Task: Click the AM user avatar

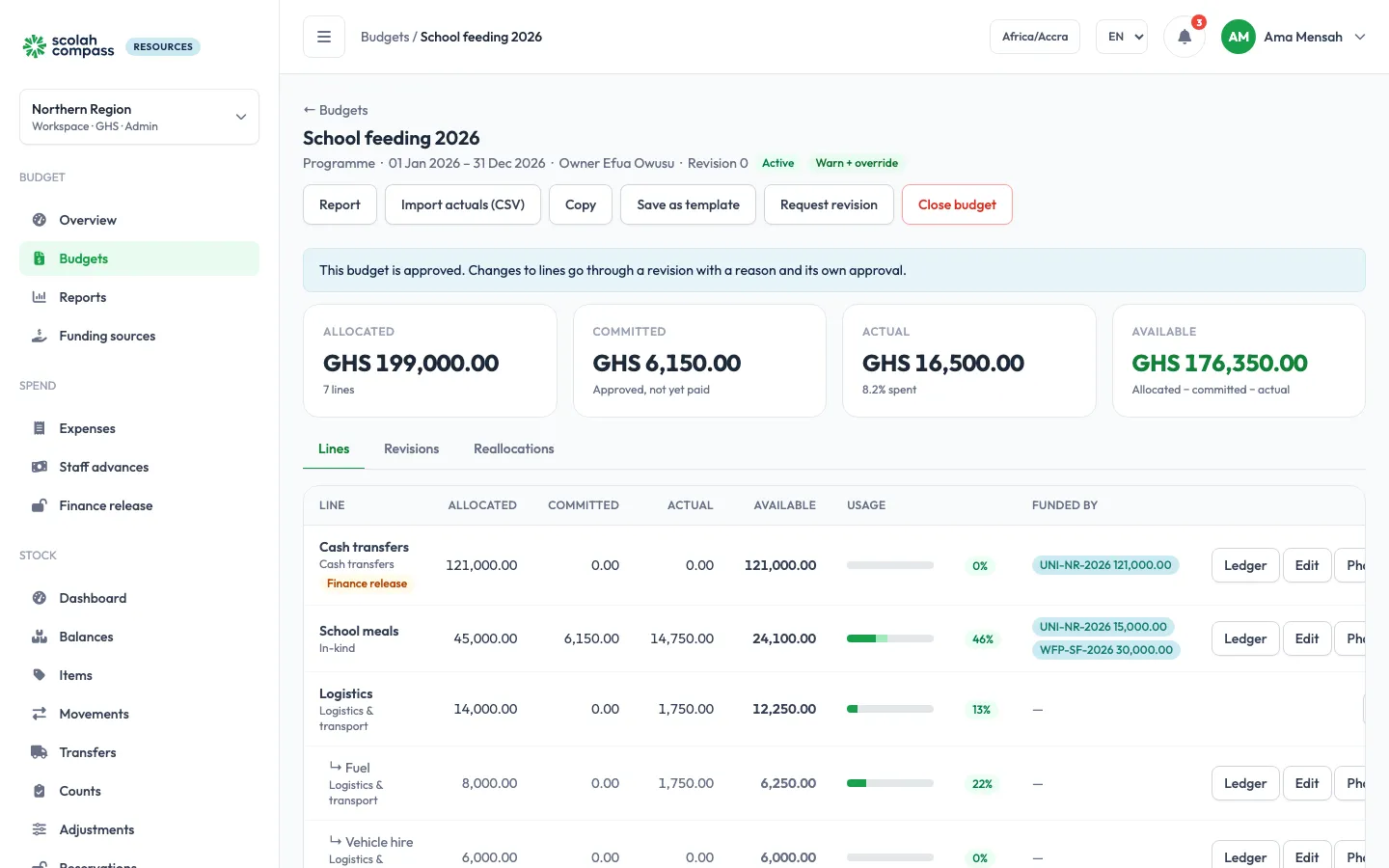Action: tap(1239, 37)
